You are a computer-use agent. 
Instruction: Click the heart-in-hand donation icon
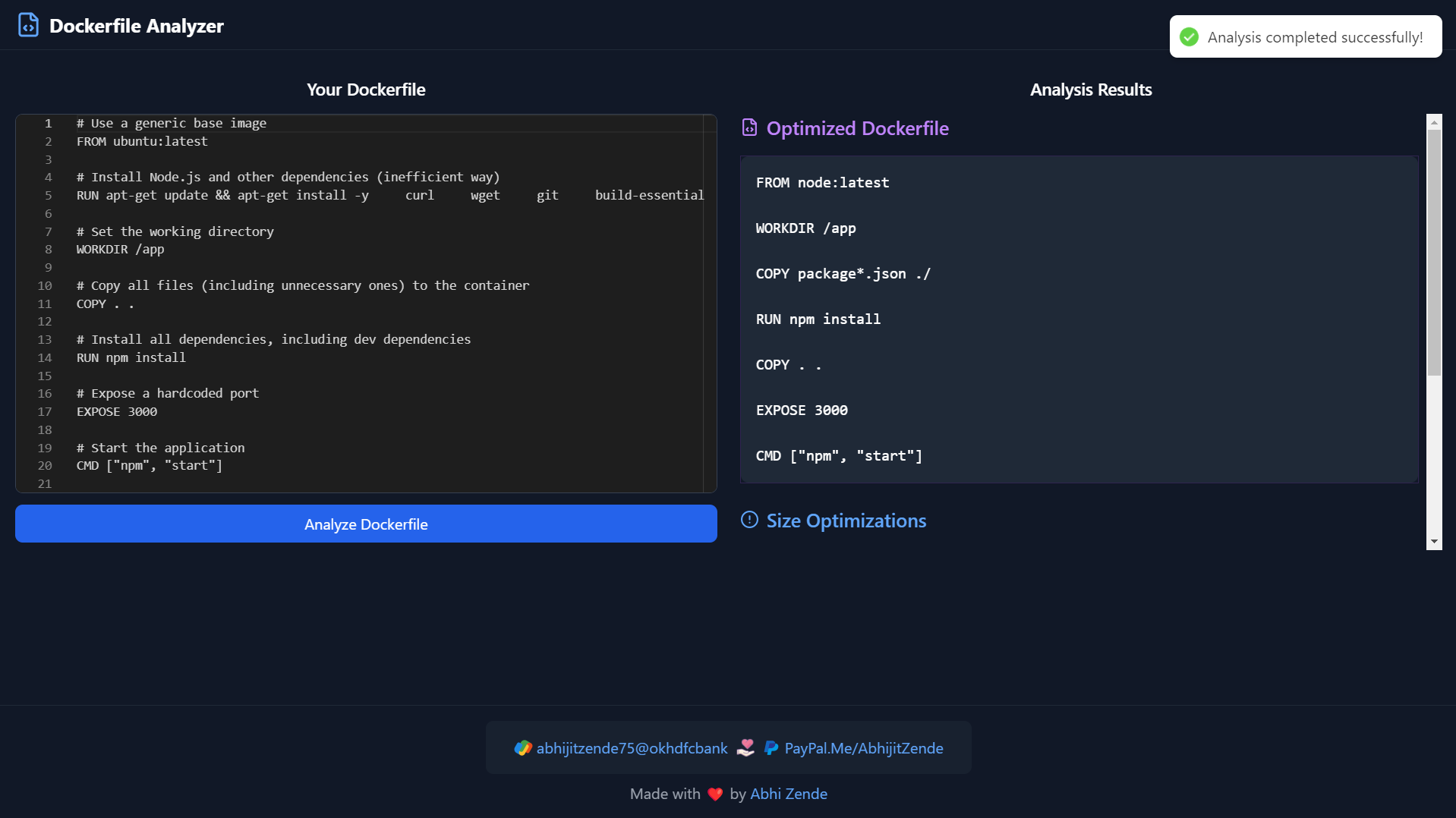coord(745,748)
